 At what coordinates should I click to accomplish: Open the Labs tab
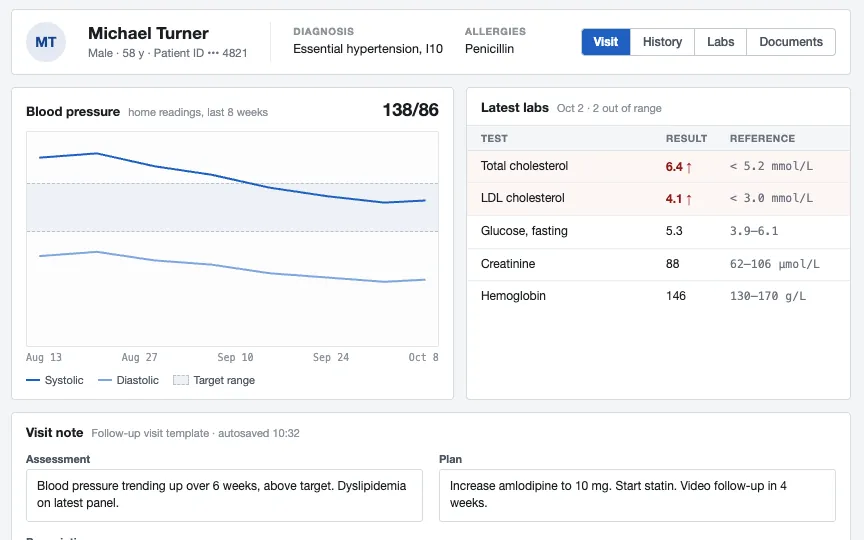coord(720,42)
